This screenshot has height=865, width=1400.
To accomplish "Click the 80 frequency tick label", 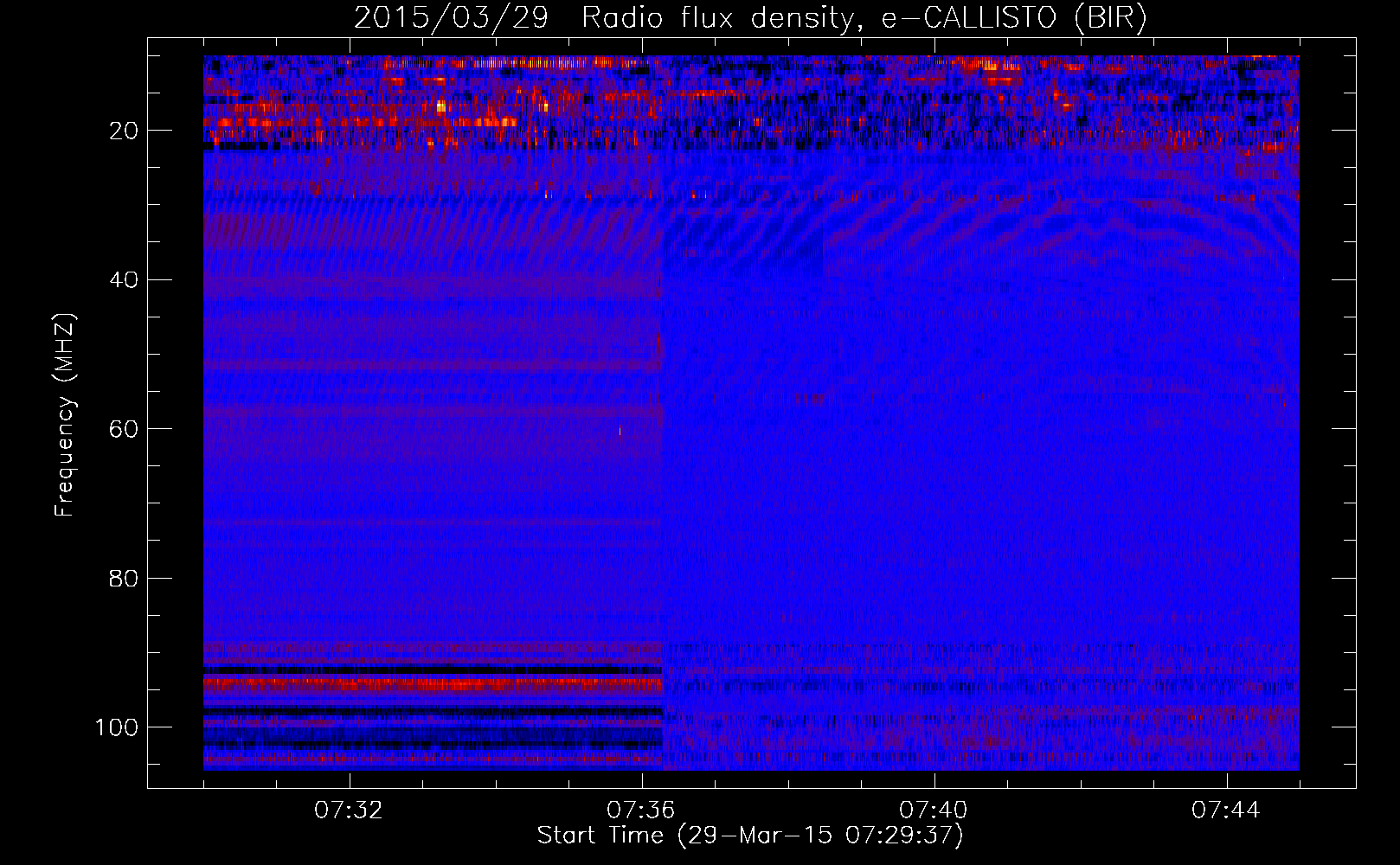I will (x=124, y=578).
